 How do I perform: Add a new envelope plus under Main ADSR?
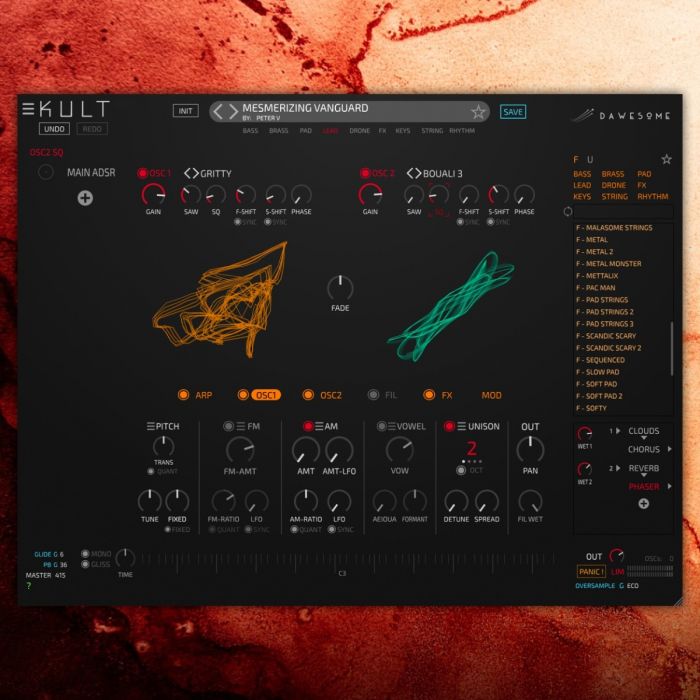tap(85, 198)
